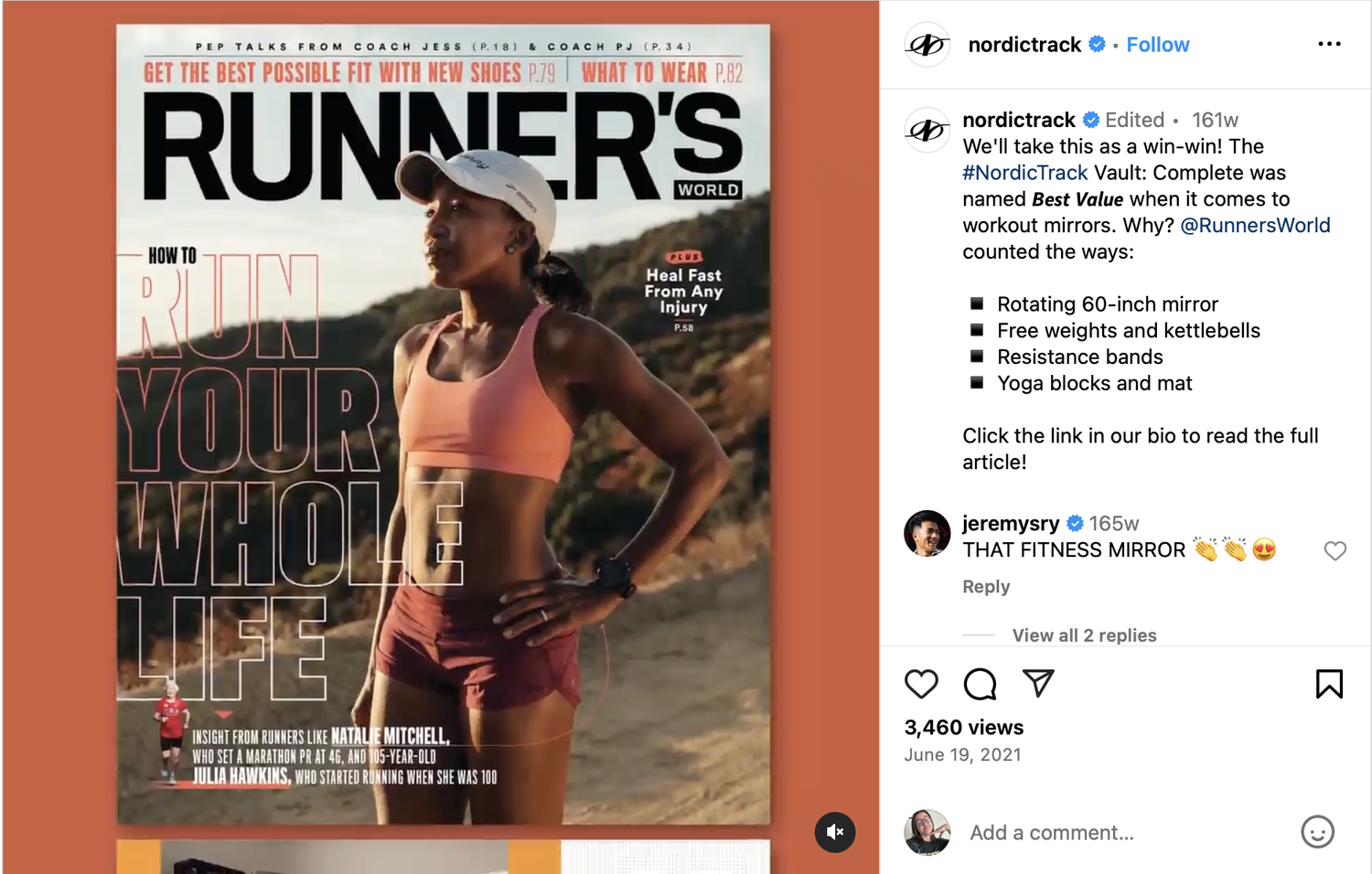Open nordictrack username in caption
The image size is (1372, 874).
pos(1019,121)
